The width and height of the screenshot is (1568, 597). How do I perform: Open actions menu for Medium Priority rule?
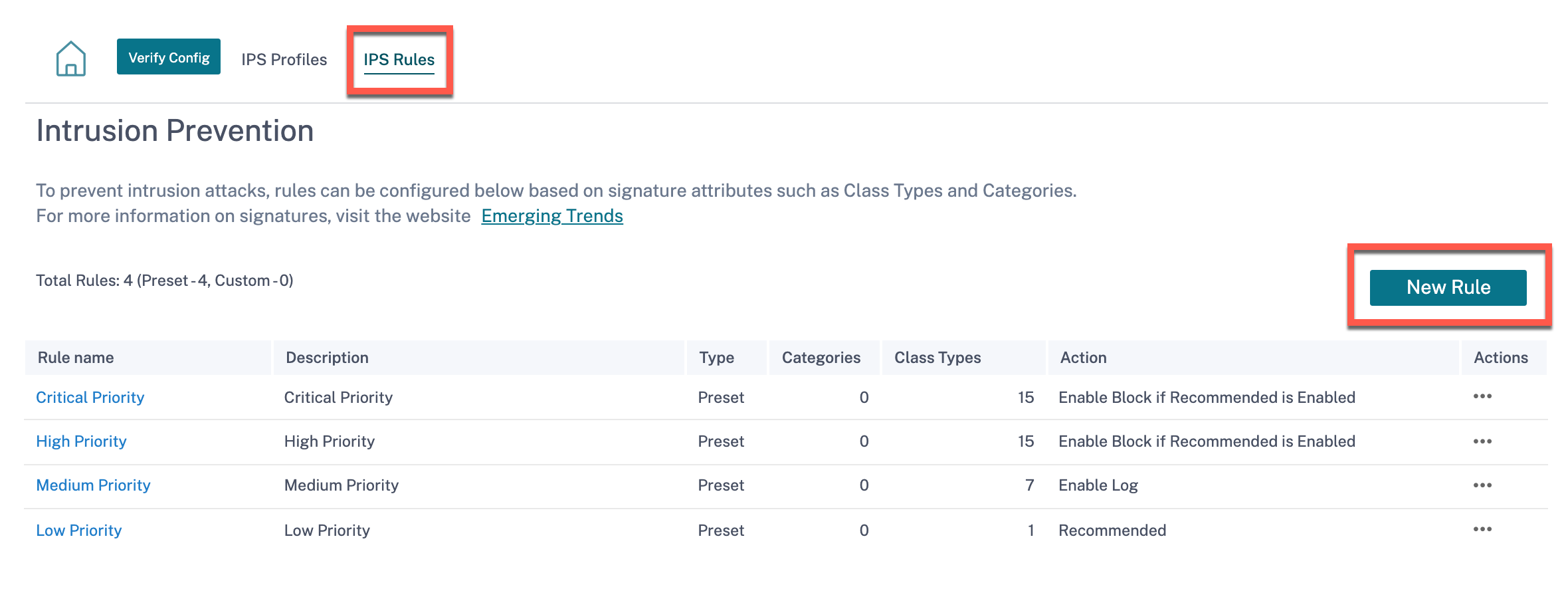[x=1482, y=485]
